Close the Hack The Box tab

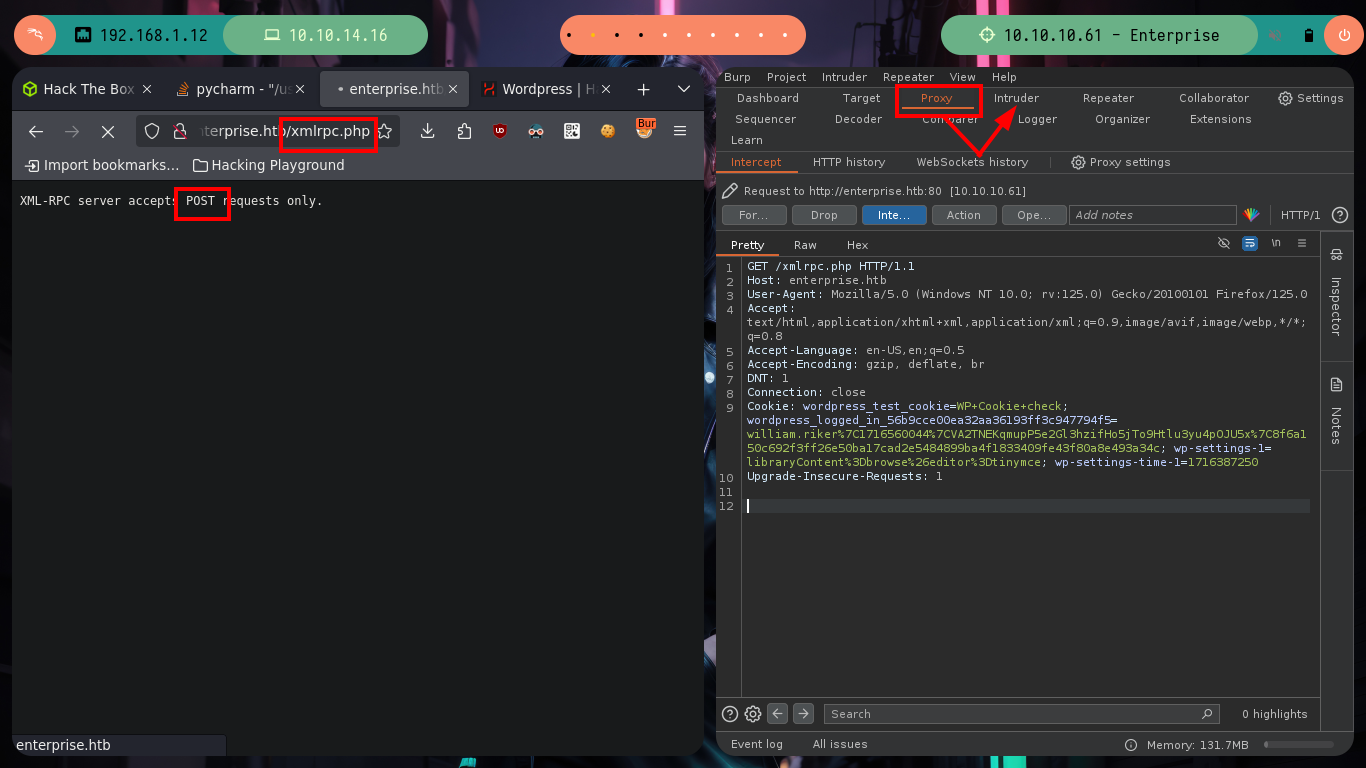(x=147, y=89)
